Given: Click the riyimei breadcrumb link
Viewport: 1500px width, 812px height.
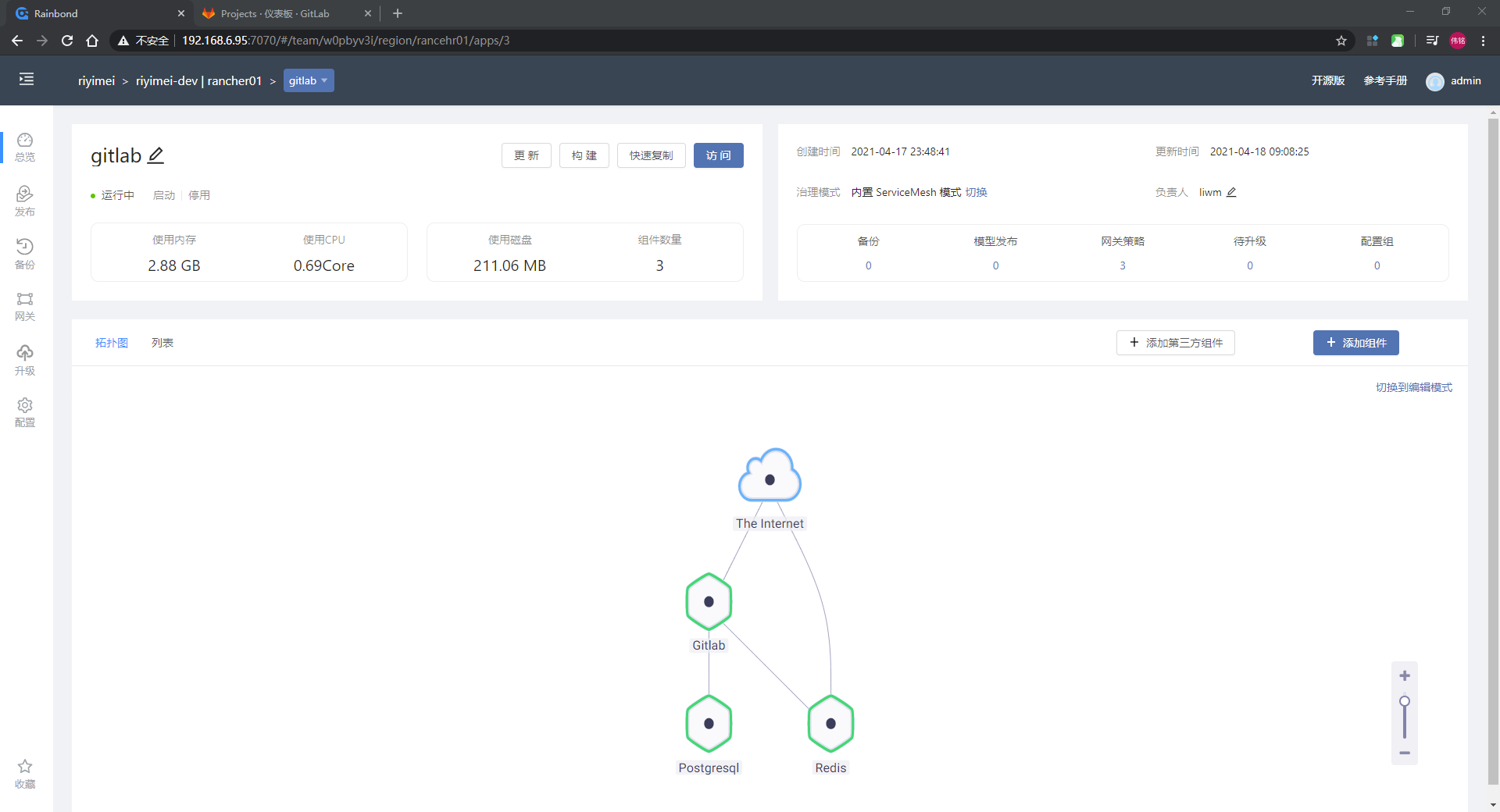Looking at the screenshot, I should pyautogui.click(x=97, y=80).
